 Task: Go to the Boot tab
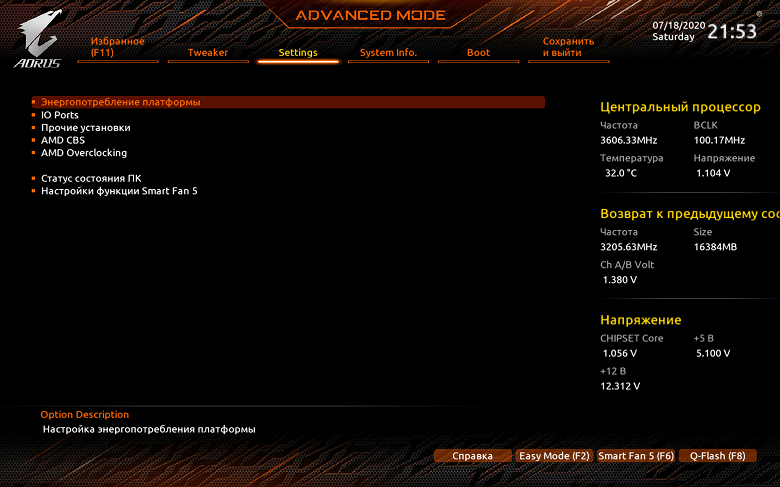479,52
